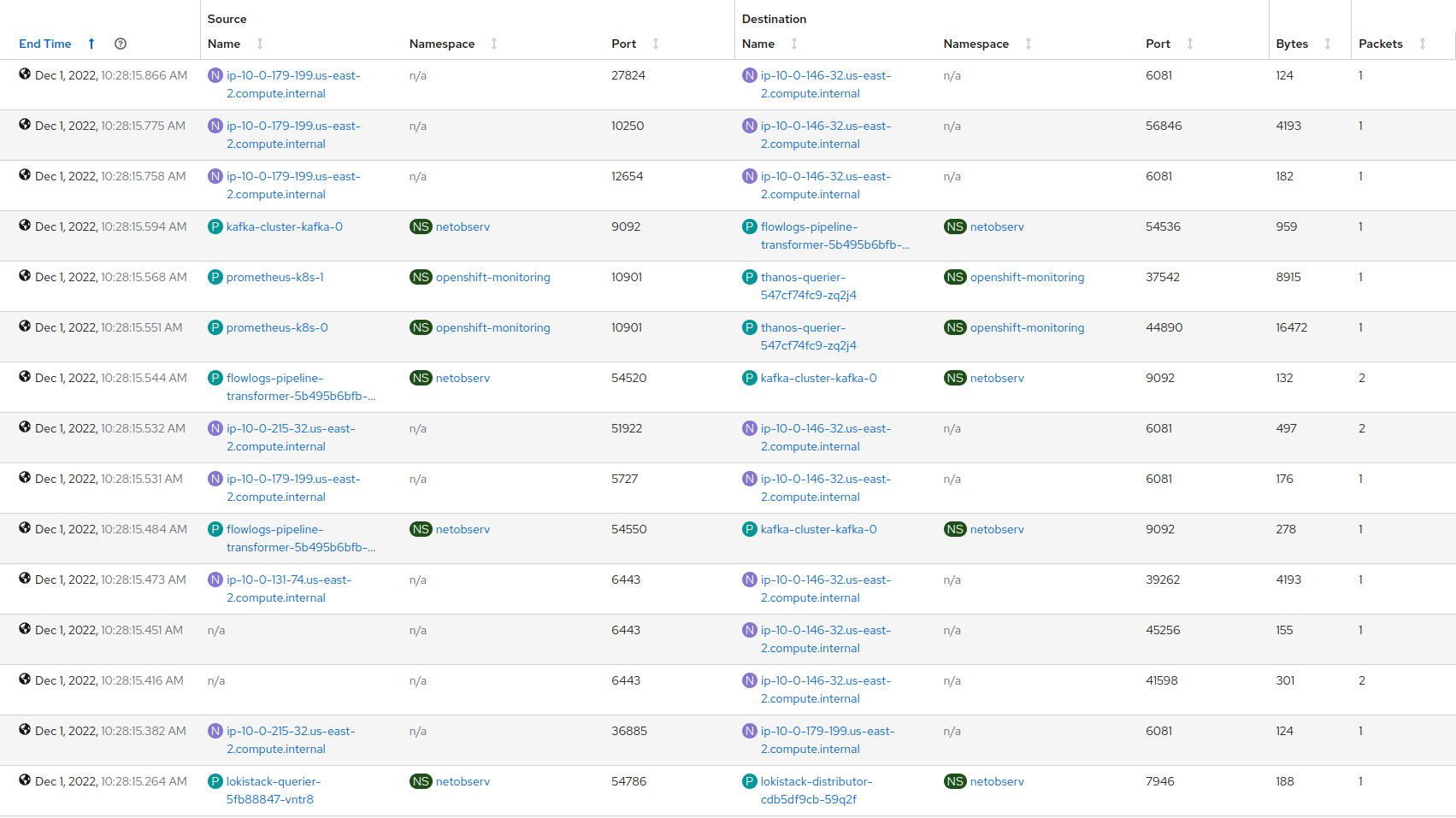Click the End Time help question icon
The height and width of the screenshot is (818, 1456).
pos(121,44)
